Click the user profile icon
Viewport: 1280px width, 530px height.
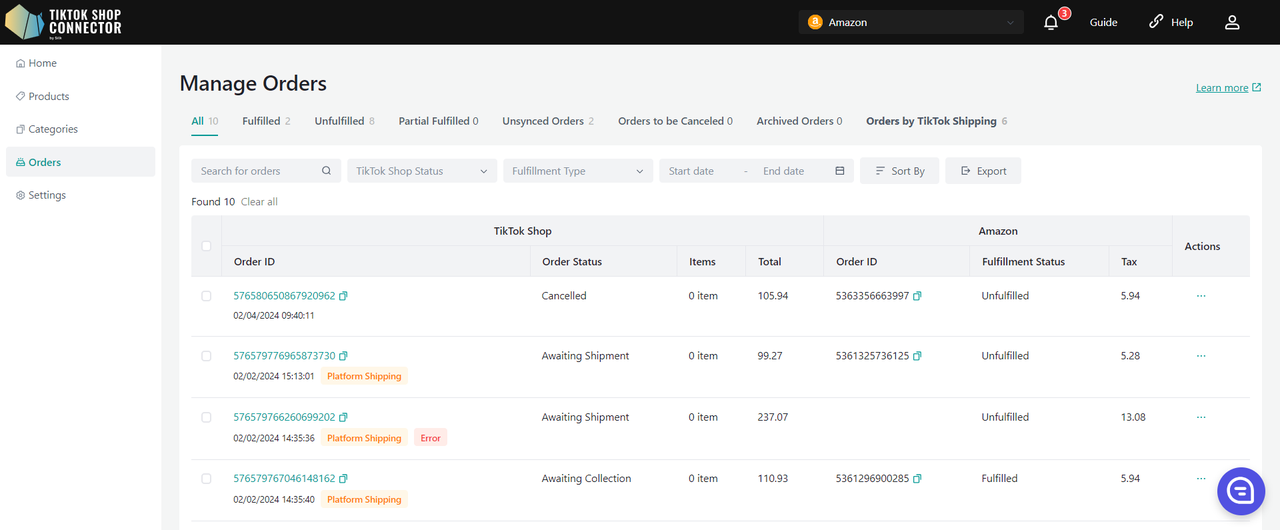click(x=1232, y=22)
